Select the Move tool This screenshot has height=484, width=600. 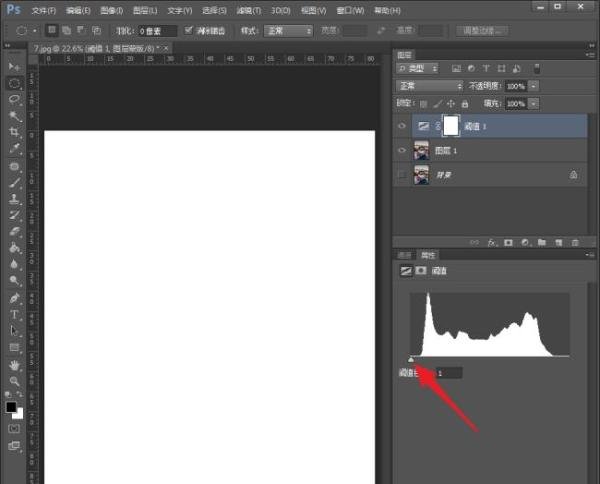[x=14, y=67]
